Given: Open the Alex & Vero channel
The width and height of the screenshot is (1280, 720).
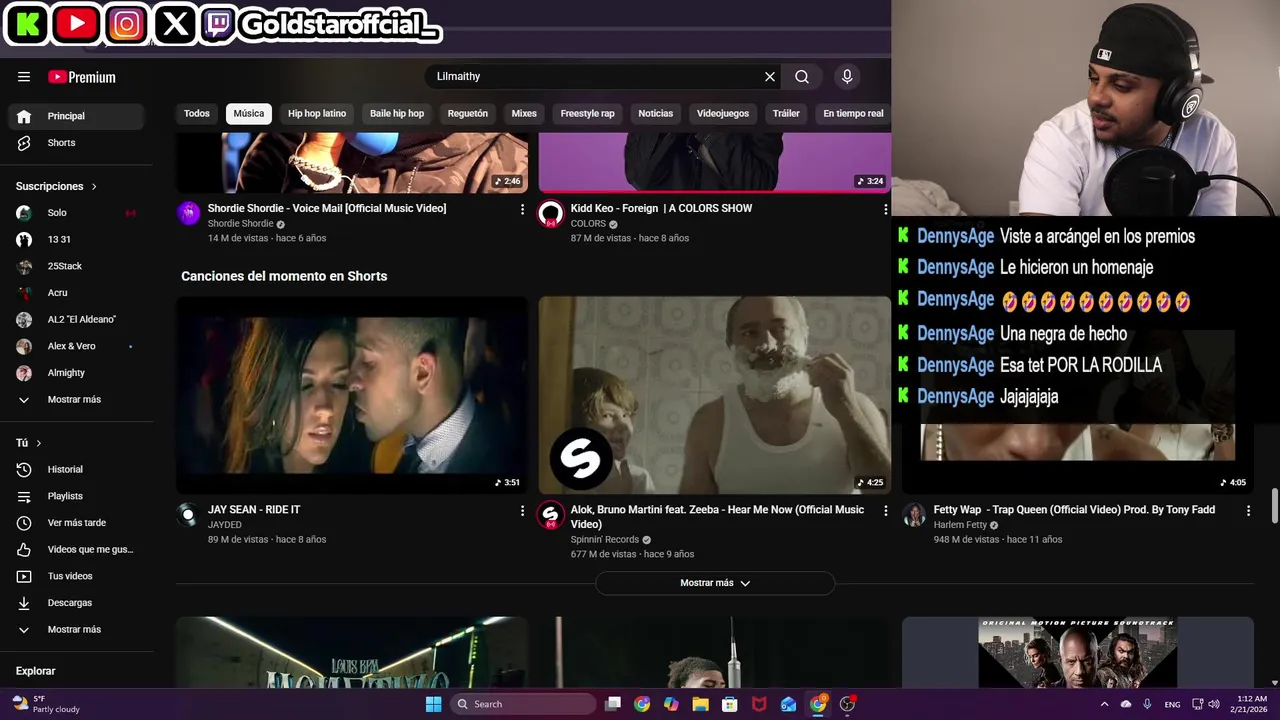Looking at the screenshot, I should point(76,346).
